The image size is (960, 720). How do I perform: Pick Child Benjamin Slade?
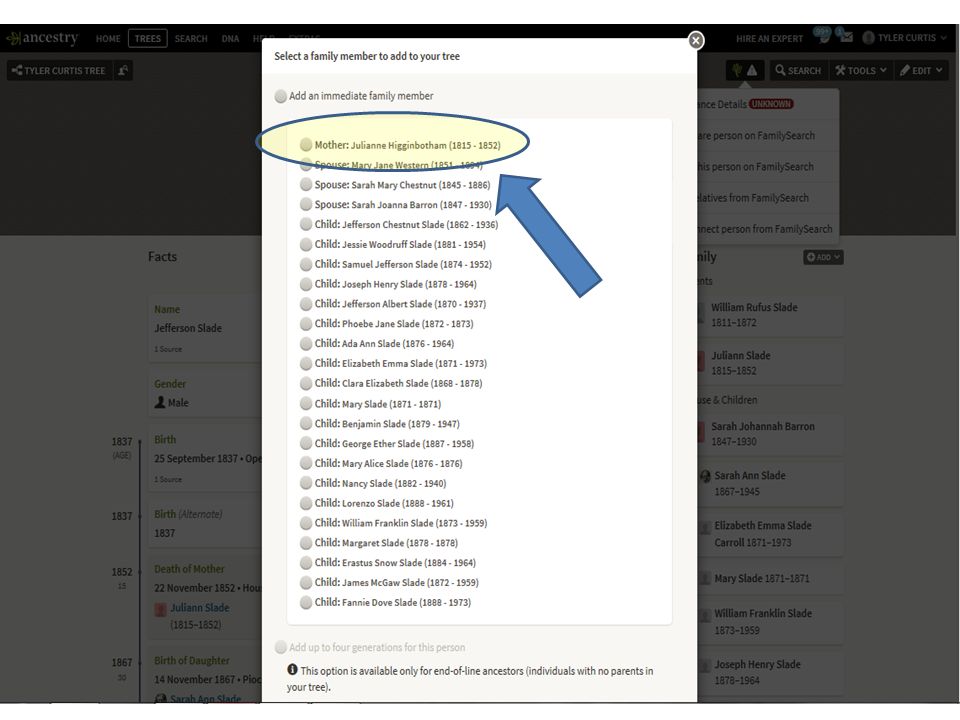pyautogui.click(x=306, y=423)
